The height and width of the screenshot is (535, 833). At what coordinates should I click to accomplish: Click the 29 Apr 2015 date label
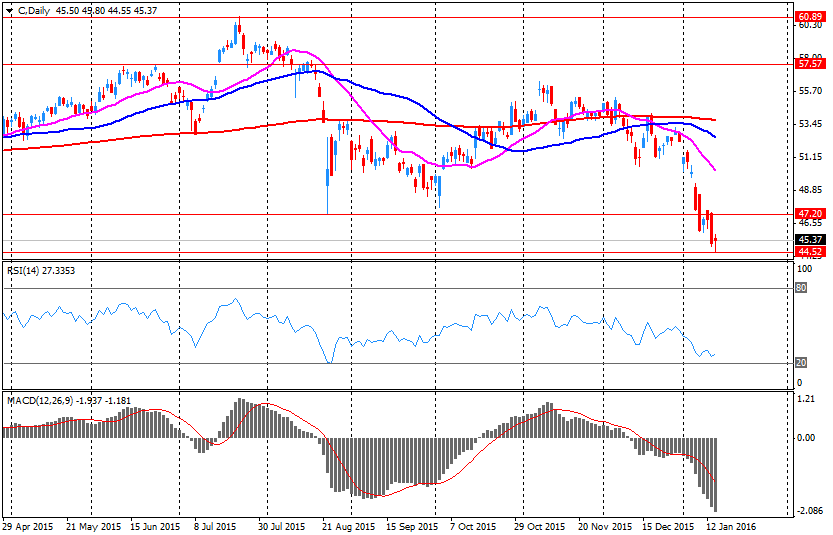click(28, 525)
